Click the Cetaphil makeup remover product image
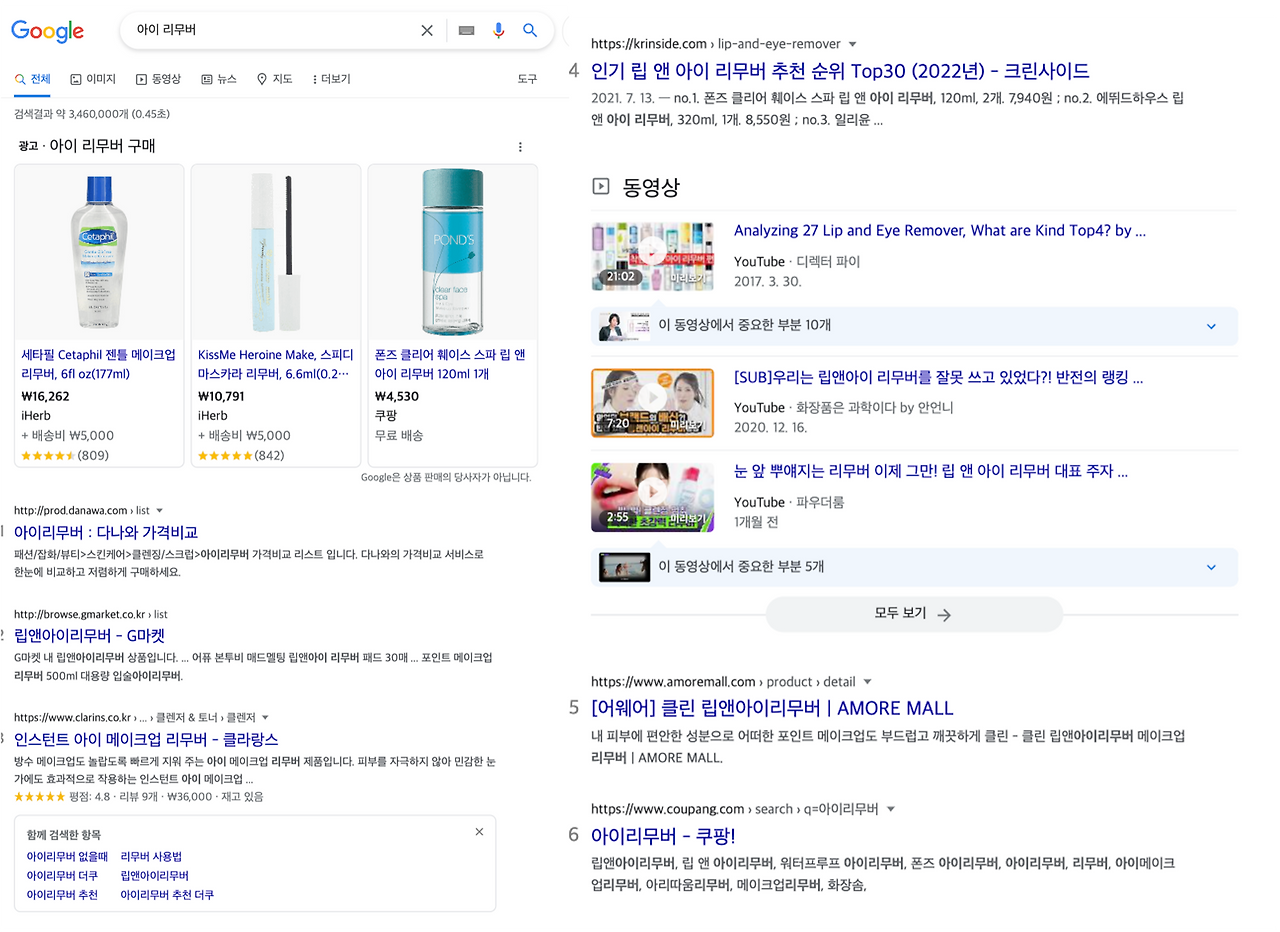Viewport: 1280px width, 932px height. pos(99,254)
